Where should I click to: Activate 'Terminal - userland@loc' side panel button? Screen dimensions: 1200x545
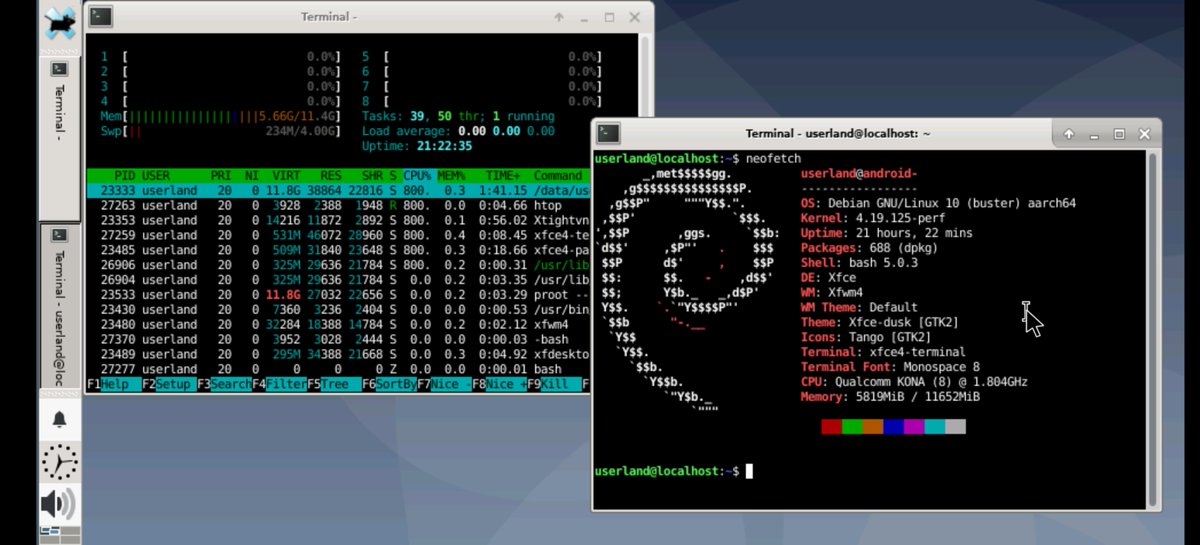click(60, 308)
